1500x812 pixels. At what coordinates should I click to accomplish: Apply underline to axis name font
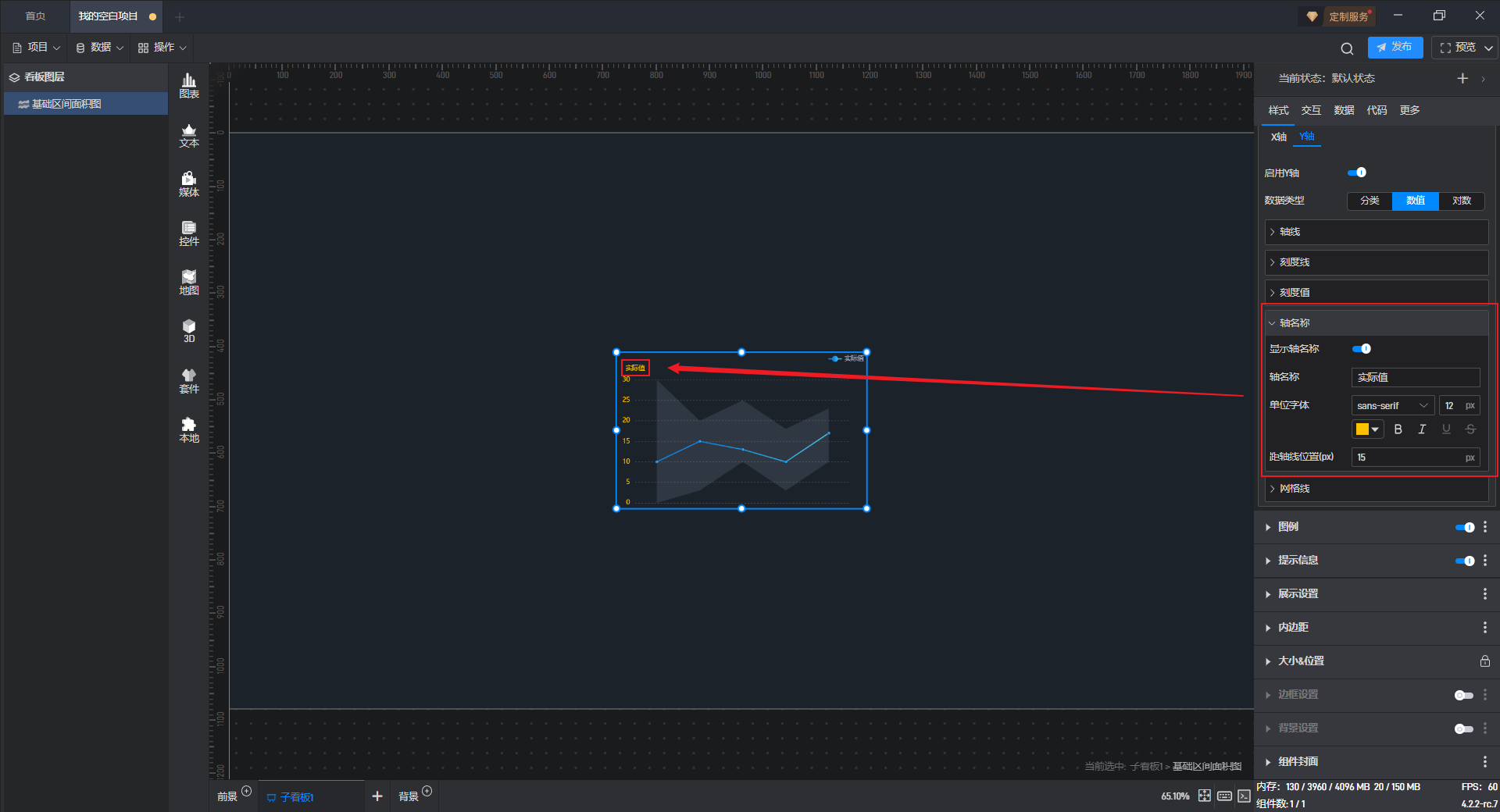tap(1446, 429)
